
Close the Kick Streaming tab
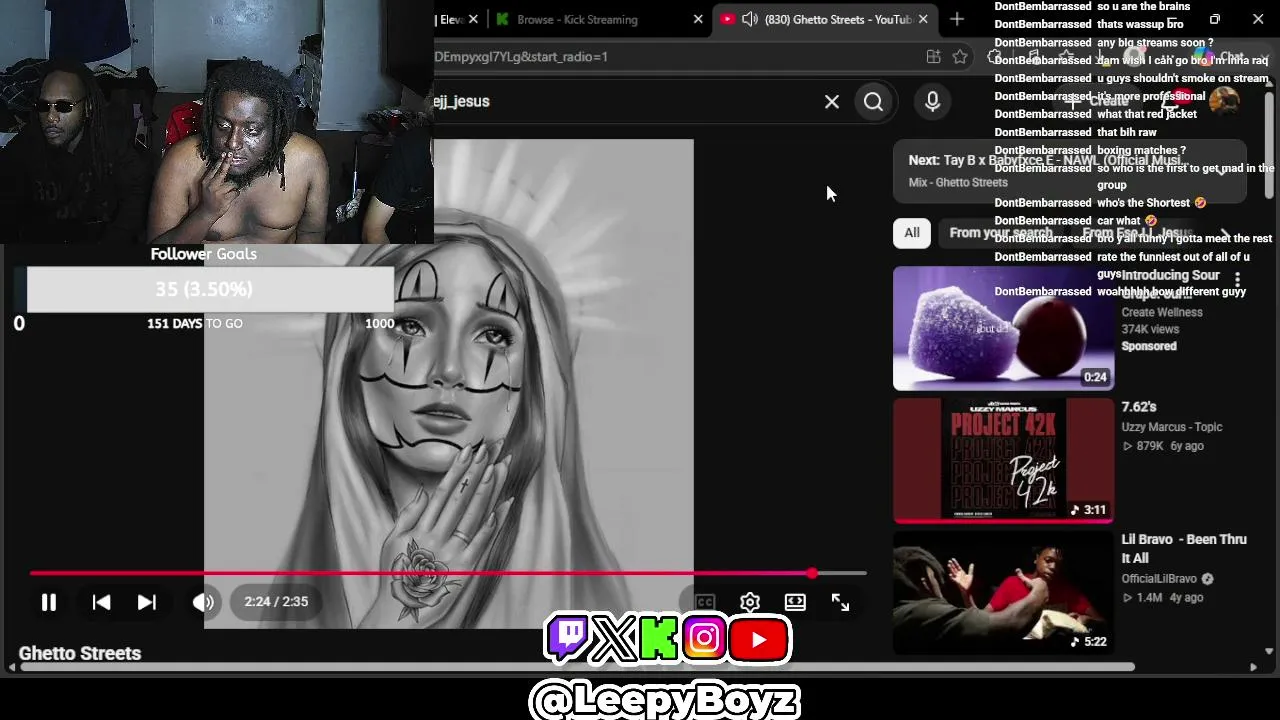(699, 19)
